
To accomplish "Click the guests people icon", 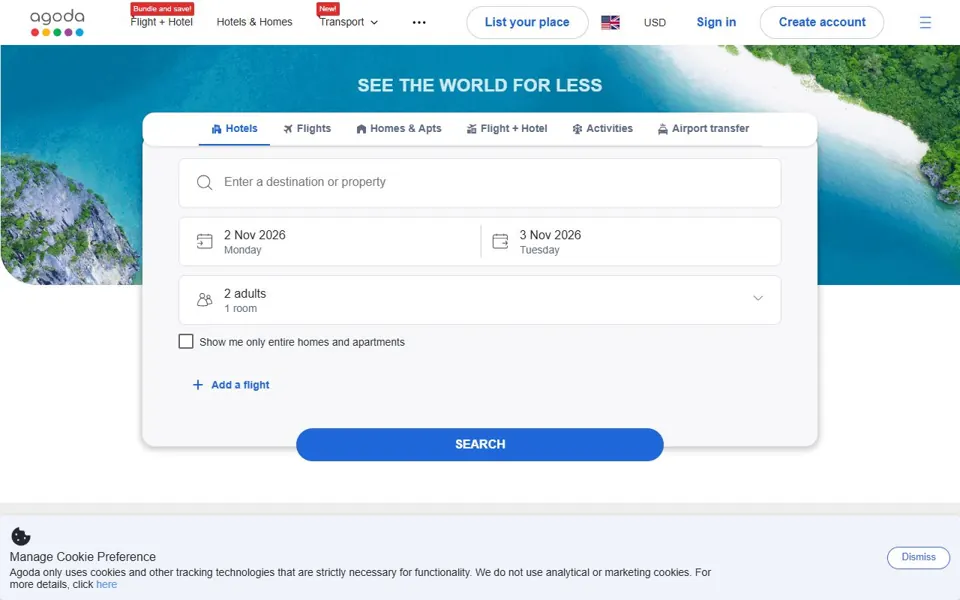I will (204, 299).
